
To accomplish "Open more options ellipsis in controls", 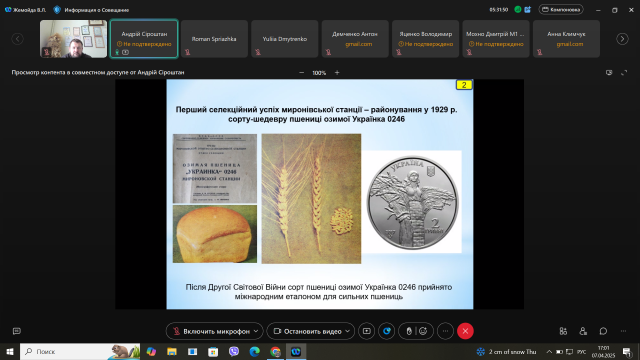I will coord(445,331).
